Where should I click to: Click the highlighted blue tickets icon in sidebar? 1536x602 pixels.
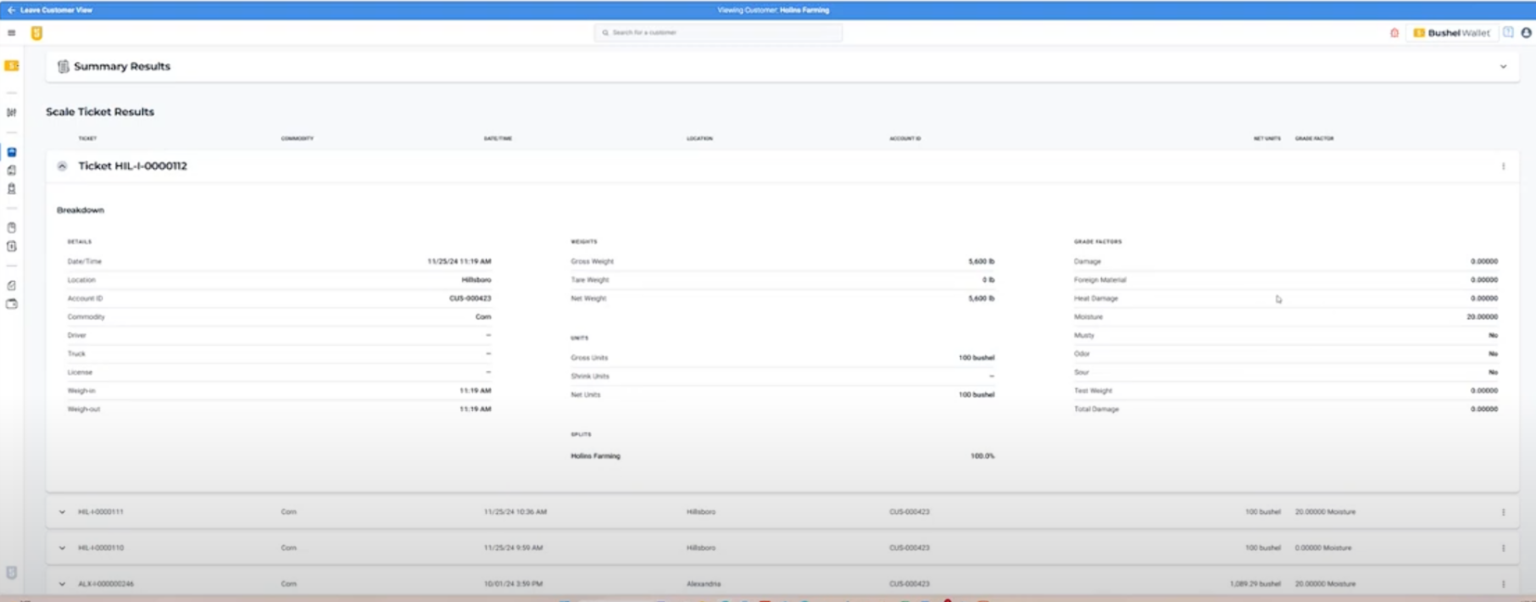pos(11,152)
